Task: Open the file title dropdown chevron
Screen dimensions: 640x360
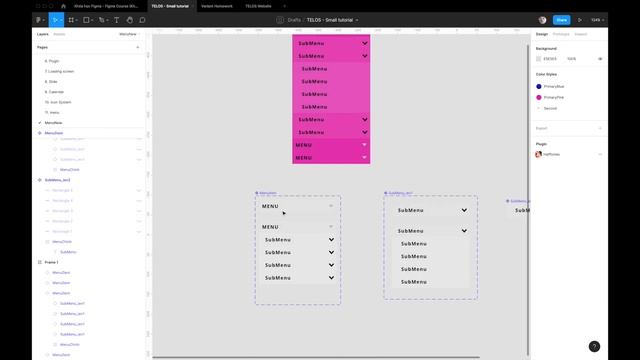Action: point(357,20)
